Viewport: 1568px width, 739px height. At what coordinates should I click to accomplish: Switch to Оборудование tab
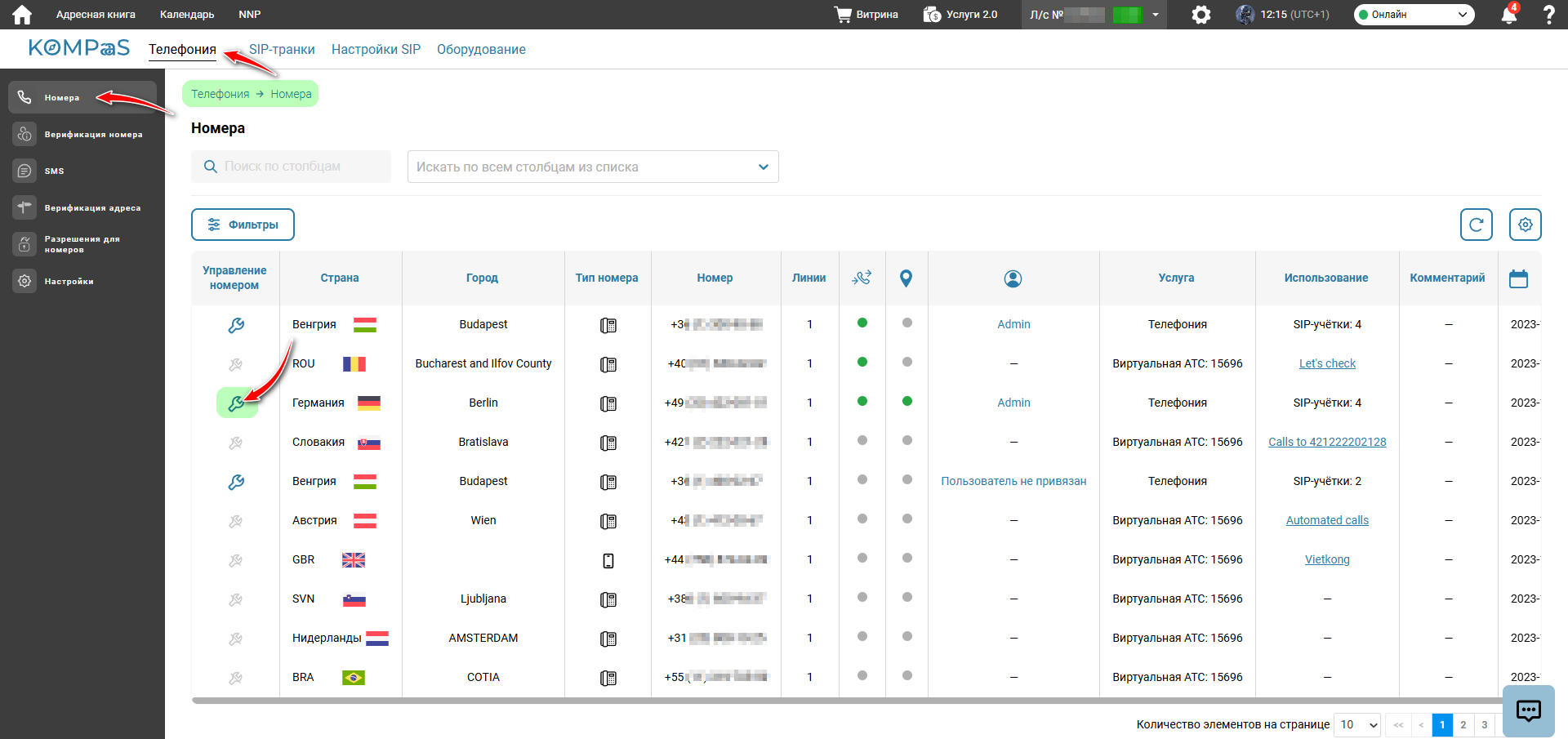tap(481, 50)
